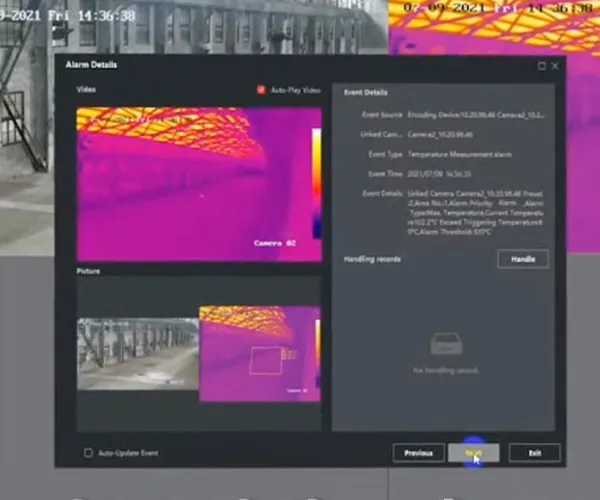
Task: Disable the Auto-Play Video checkbox
Action: (x=262, y=90)
